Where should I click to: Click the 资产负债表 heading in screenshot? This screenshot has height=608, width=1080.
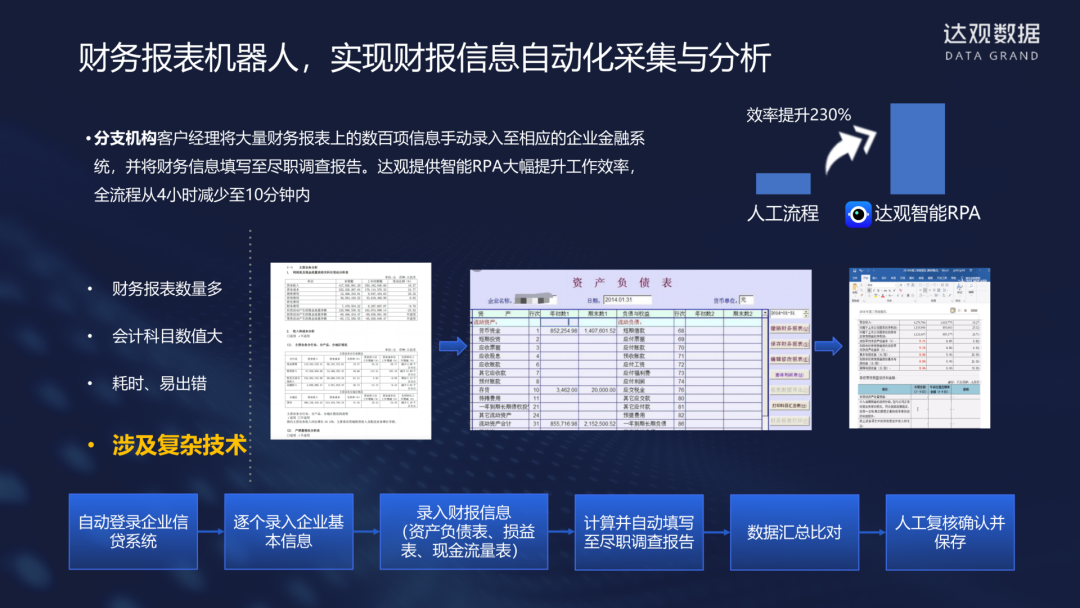(x=622, y=282)
